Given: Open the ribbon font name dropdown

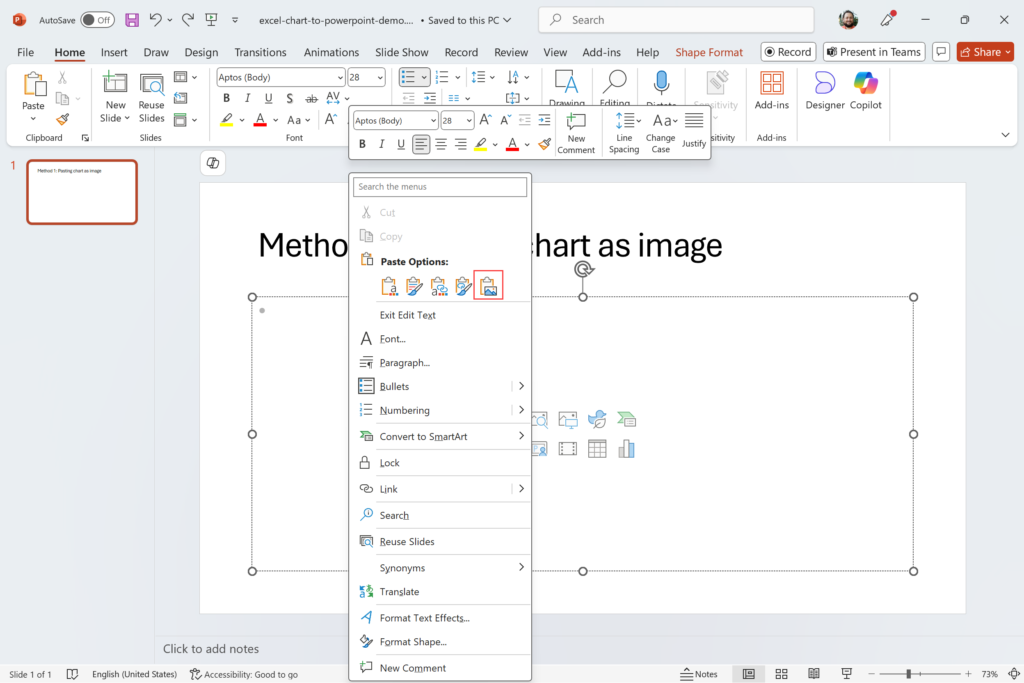Looking at the screenshot, I should tap(340, 77).
